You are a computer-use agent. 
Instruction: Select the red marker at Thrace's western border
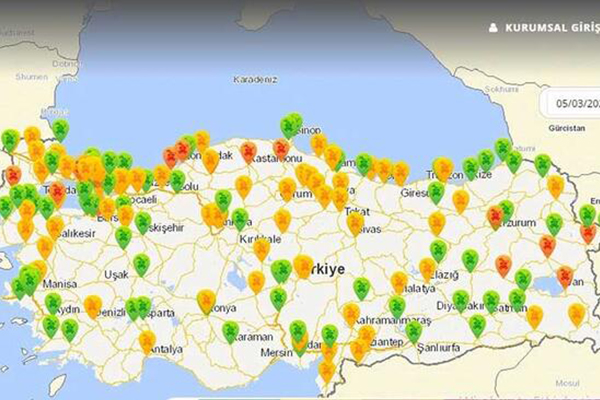[x=13, y=176]
